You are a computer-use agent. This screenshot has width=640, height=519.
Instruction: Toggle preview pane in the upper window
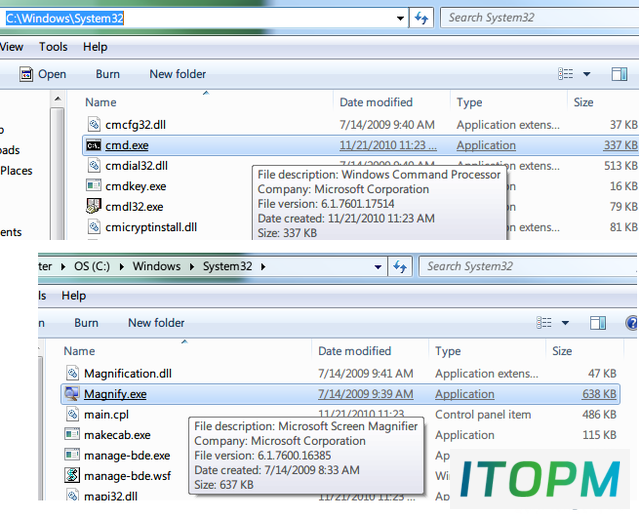[x=619, y=74]
